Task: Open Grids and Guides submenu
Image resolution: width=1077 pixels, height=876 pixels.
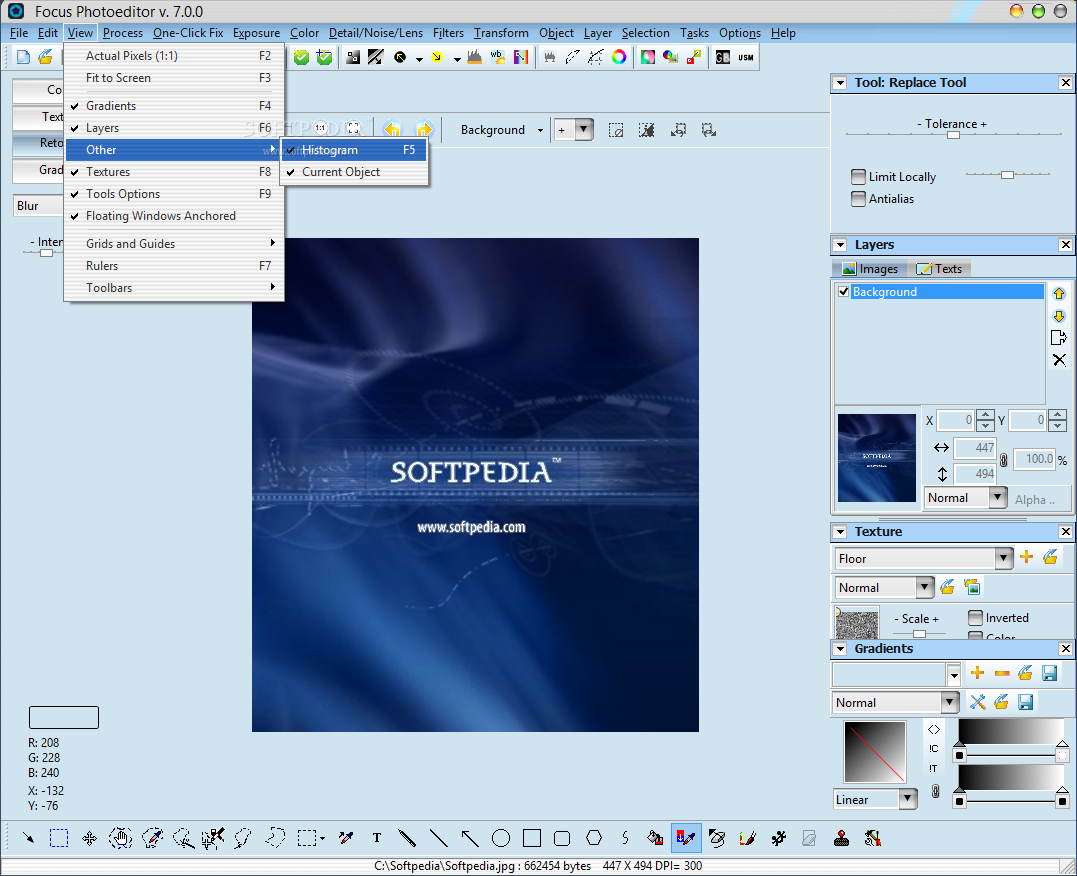Action: (174, 244)
